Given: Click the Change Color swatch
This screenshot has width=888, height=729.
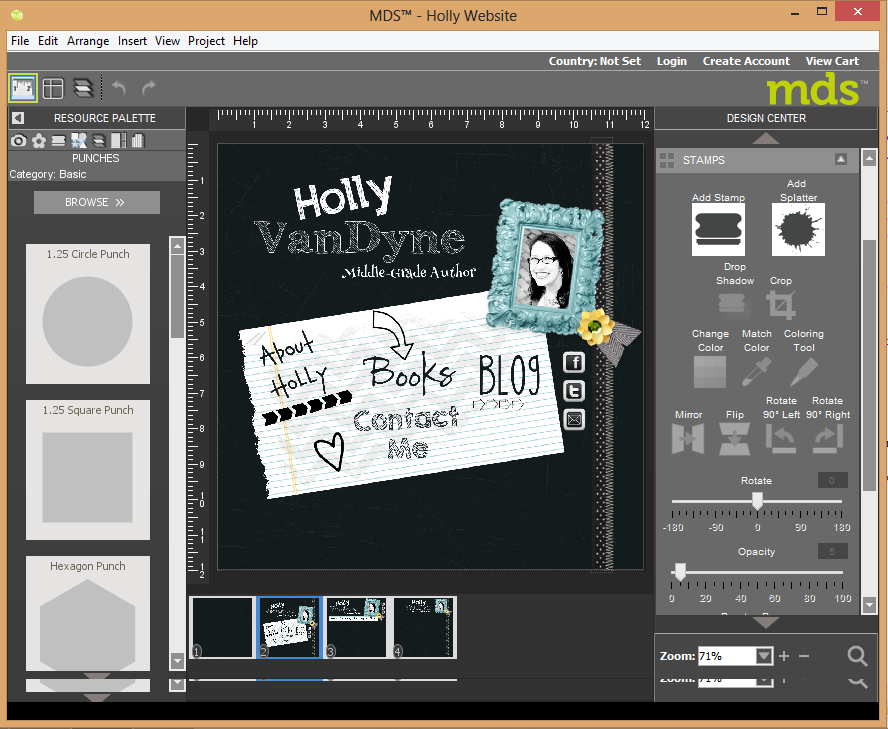Looking at the screenshot, I should pos(710,373).
